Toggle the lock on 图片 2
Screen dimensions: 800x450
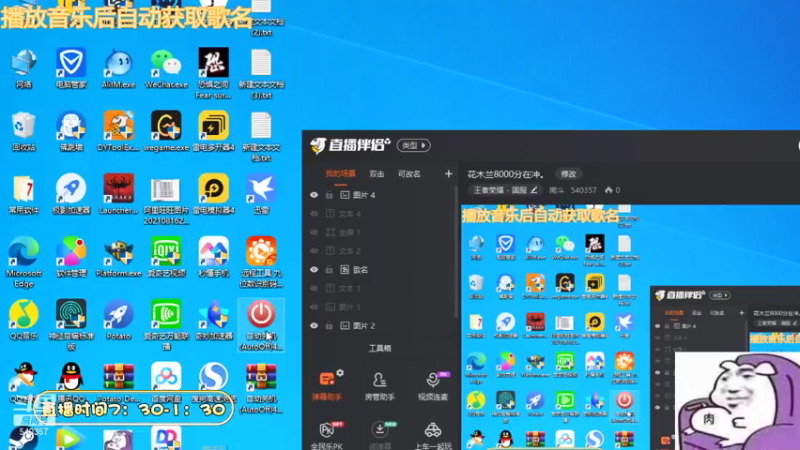tap(329, 326)
